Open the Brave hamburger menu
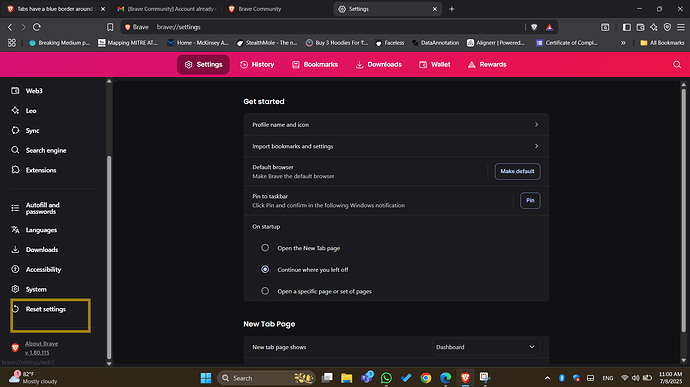This screenshot has height=387, width=690. tap(681, 27)
